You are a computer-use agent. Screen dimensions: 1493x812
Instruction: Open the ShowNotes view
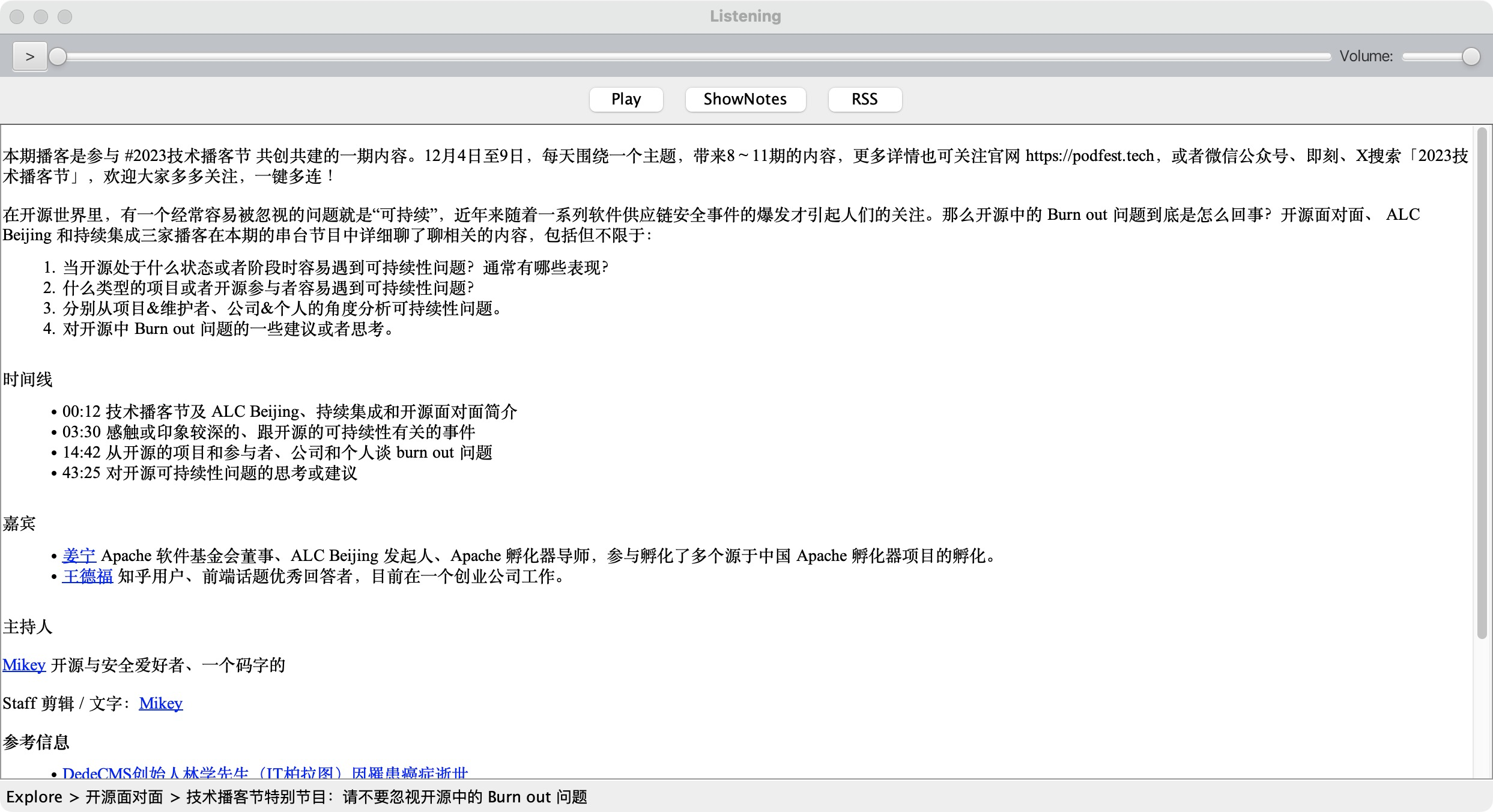click(745, 99)
